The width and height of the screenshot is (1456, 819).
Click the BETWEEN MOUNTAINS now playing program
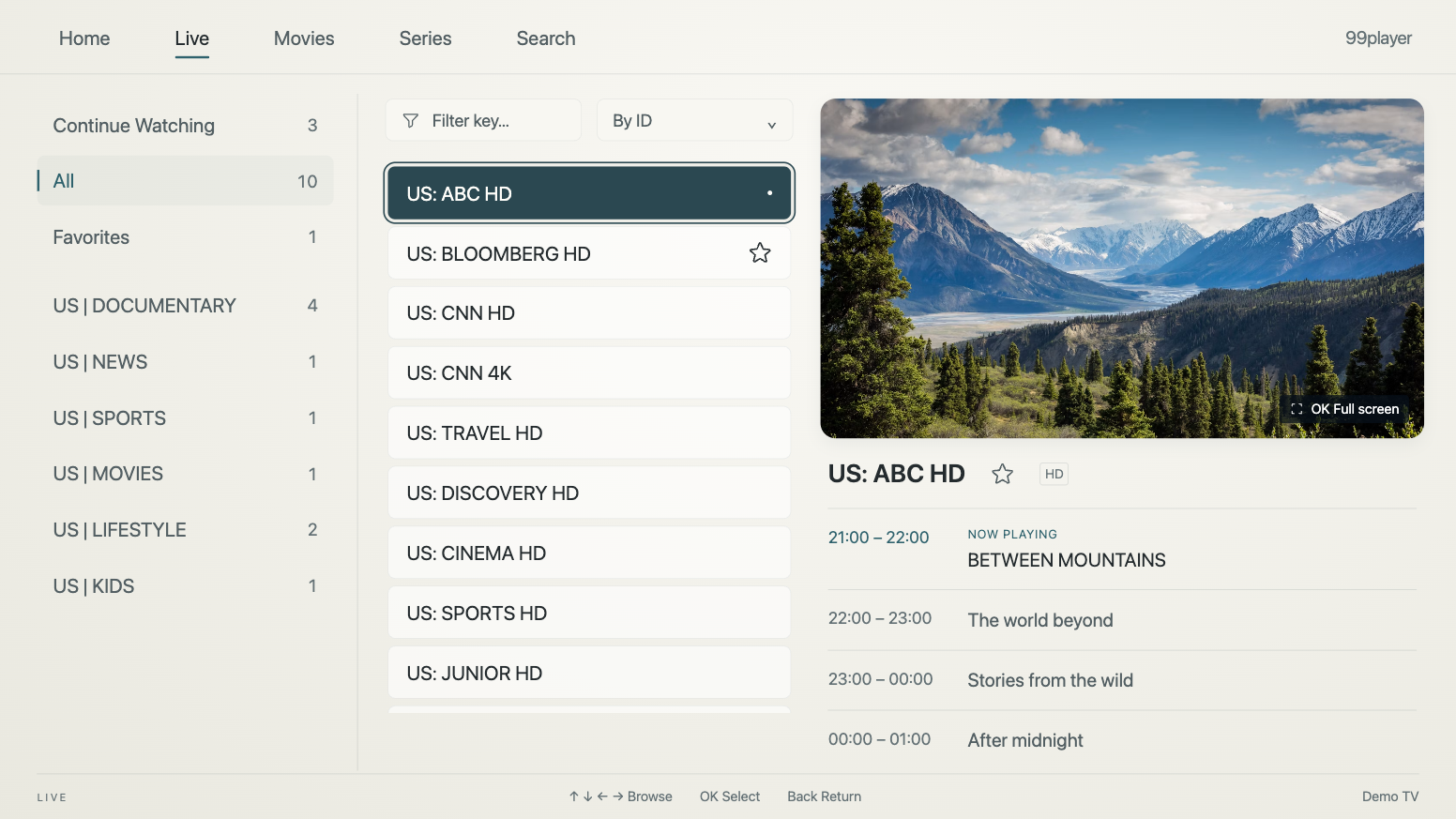pyautogui.click(x=1122, y=550)
